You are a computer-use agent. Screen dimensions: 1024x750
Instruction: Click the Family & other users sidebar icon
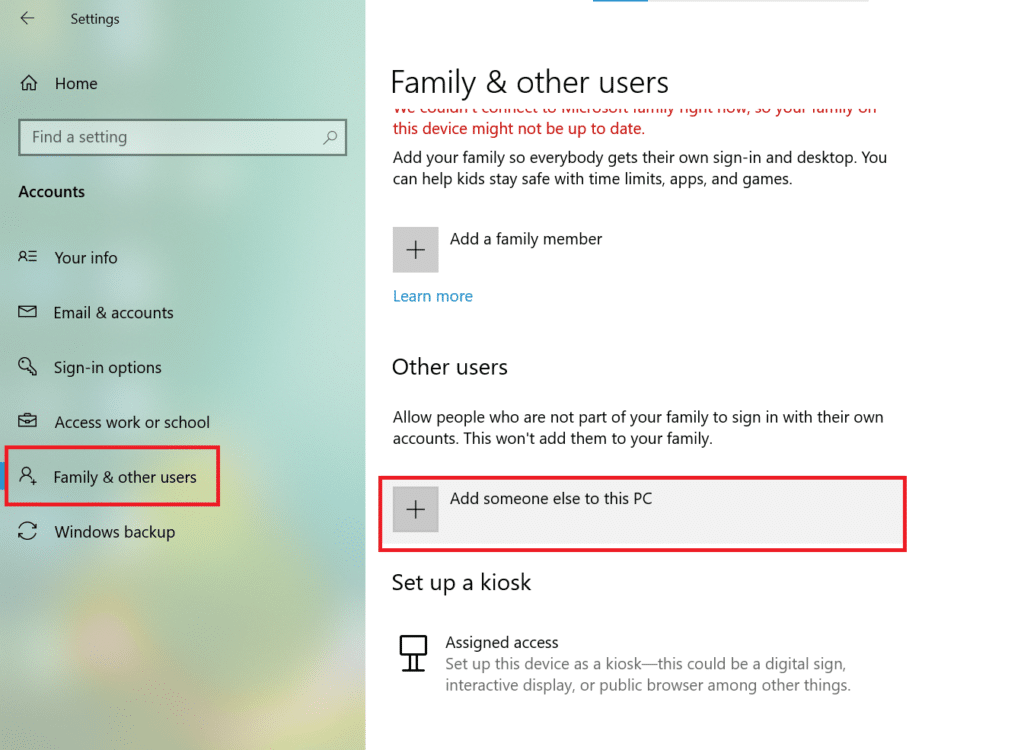[x=28, y=477]
